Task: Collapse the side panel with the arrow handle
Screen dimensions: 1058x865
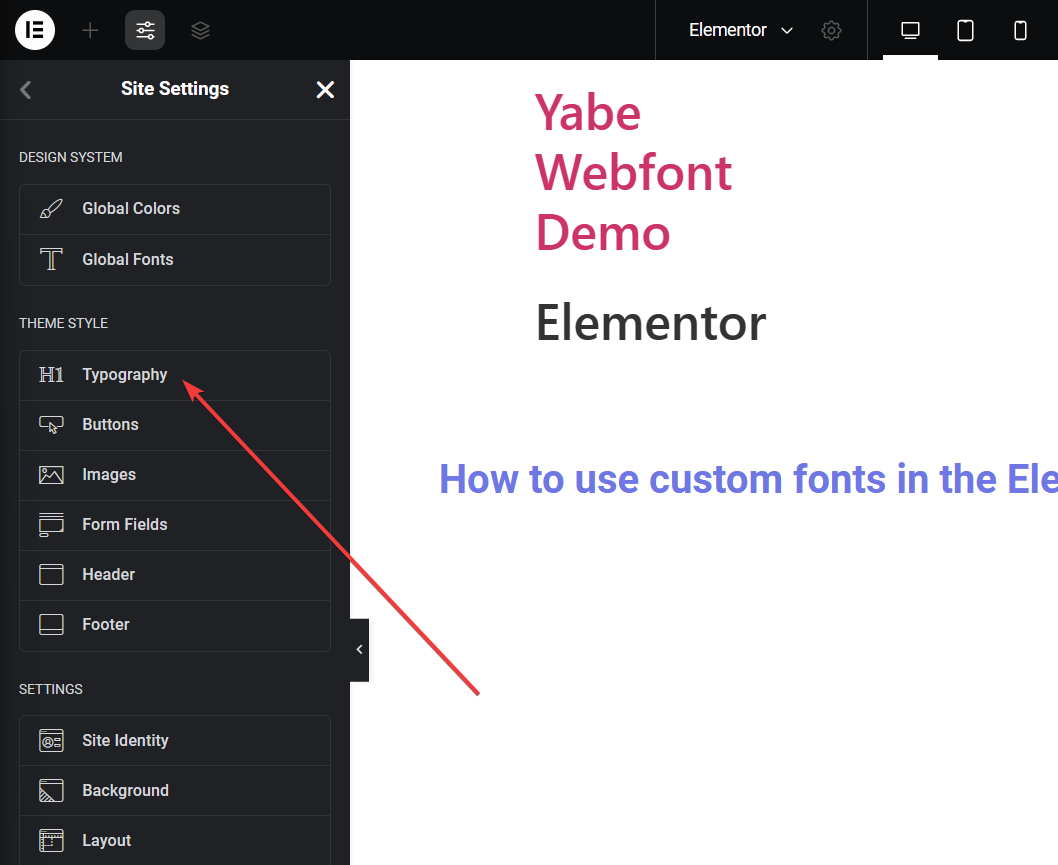Action: (360, 650)
